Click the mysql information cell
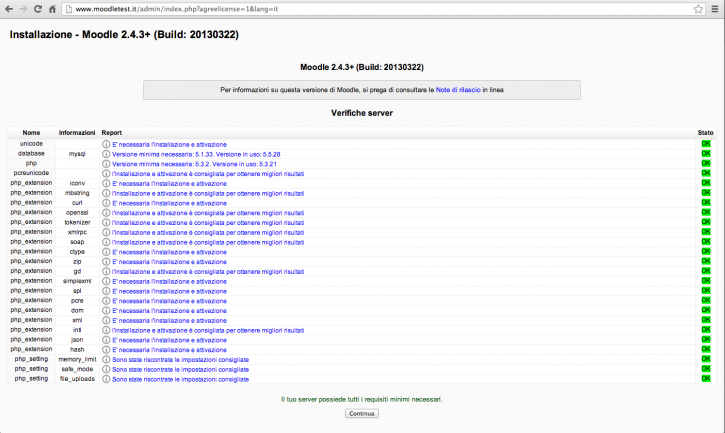 tap(77, 154)
